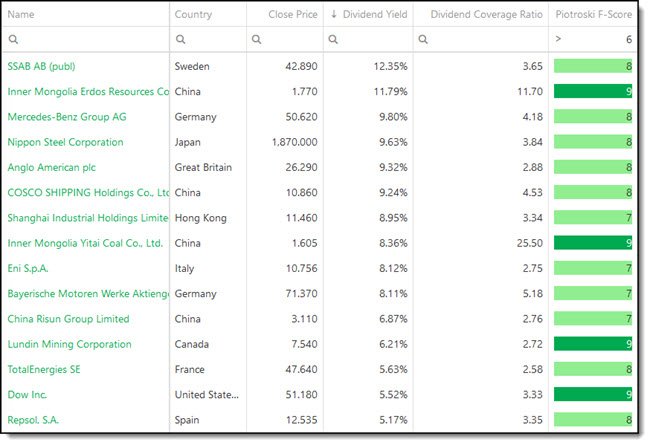The width and height of the screenshot is (650, 445).
Task: Select dividend yield 12.35%
Action: (x=390, y=66)
